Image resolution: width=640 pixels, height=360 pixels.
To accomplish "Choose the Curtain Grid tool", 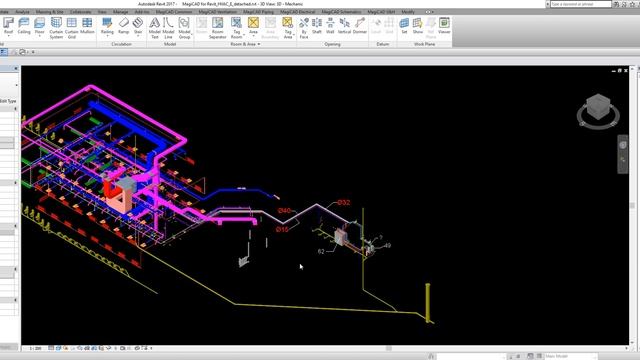I will click(x=71, y=28).
